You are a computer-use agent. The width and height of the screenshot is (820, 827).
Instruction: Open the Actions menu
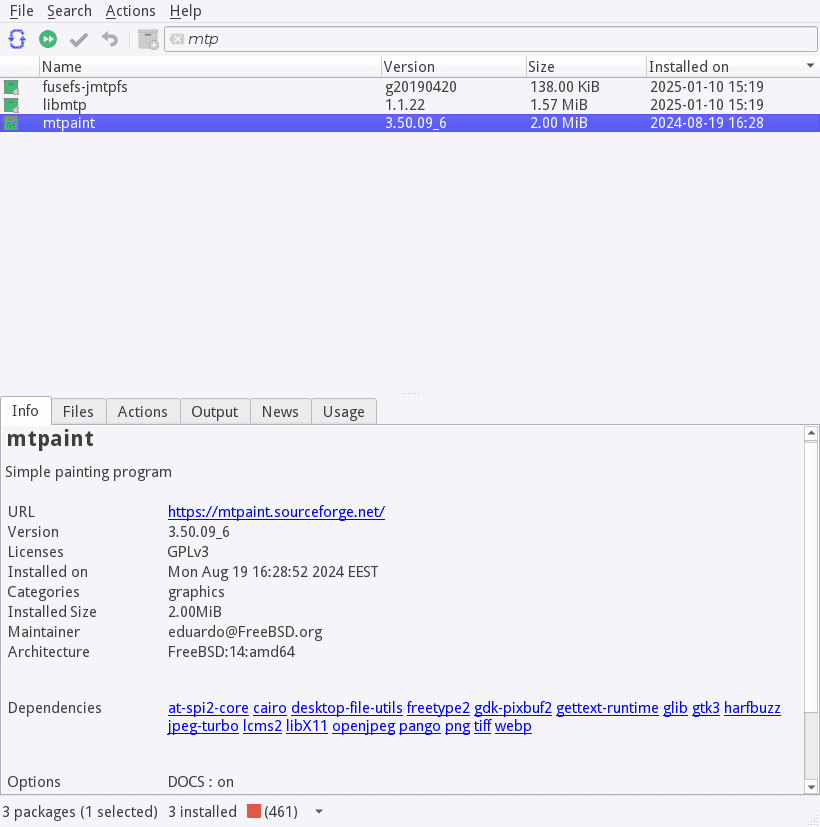(x=130, y=11)
